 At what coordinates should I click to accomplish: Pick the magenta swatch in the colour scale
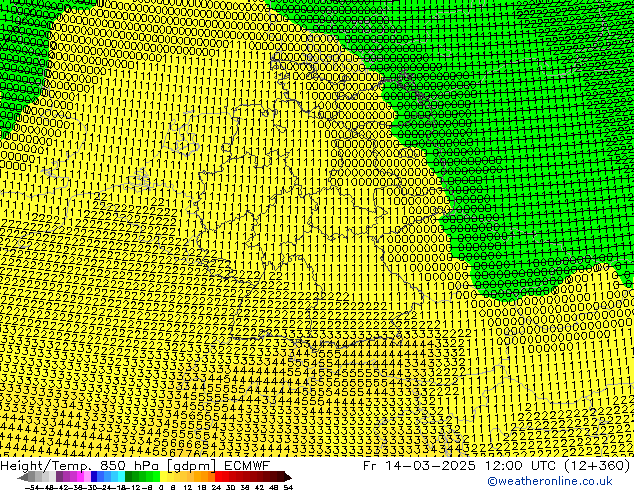(80, 476)
